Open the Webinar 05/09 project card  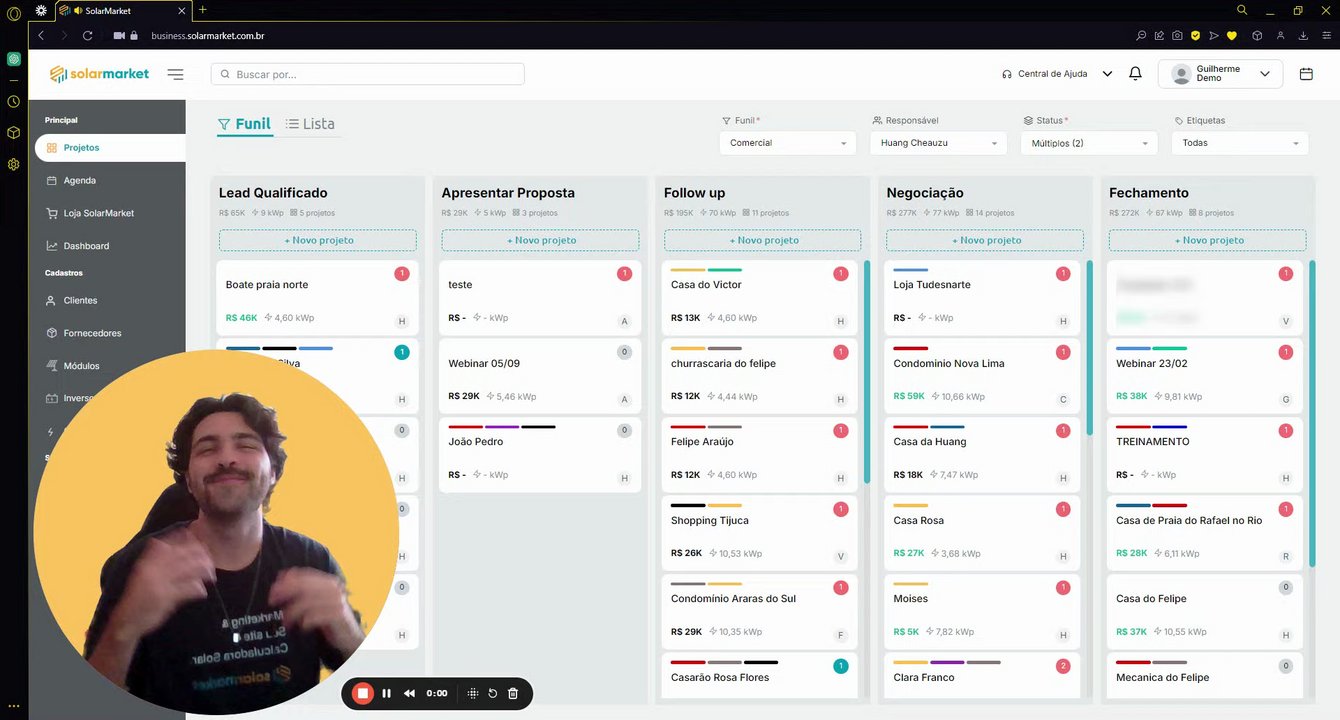(540, 376)
